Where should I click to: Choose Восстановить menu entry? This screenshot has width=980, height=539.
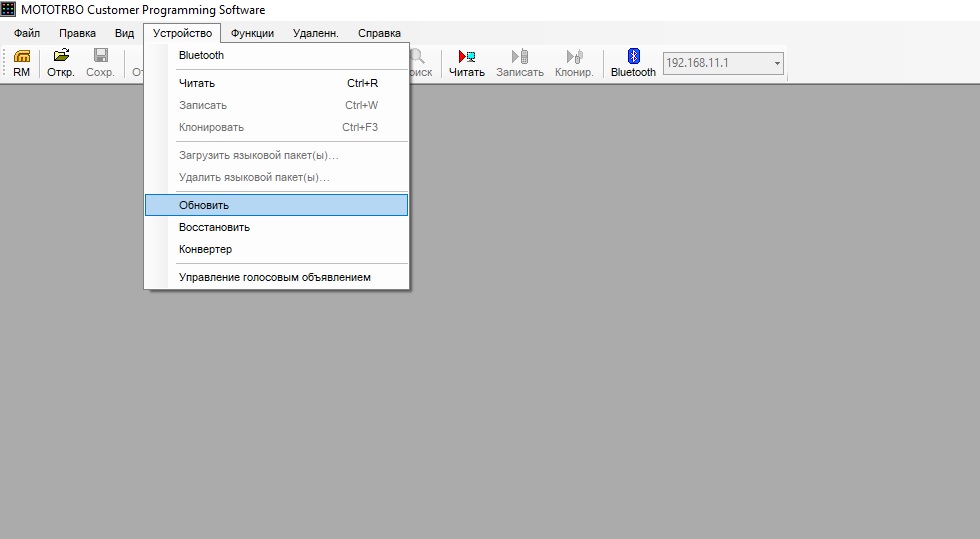click(276, 227)
